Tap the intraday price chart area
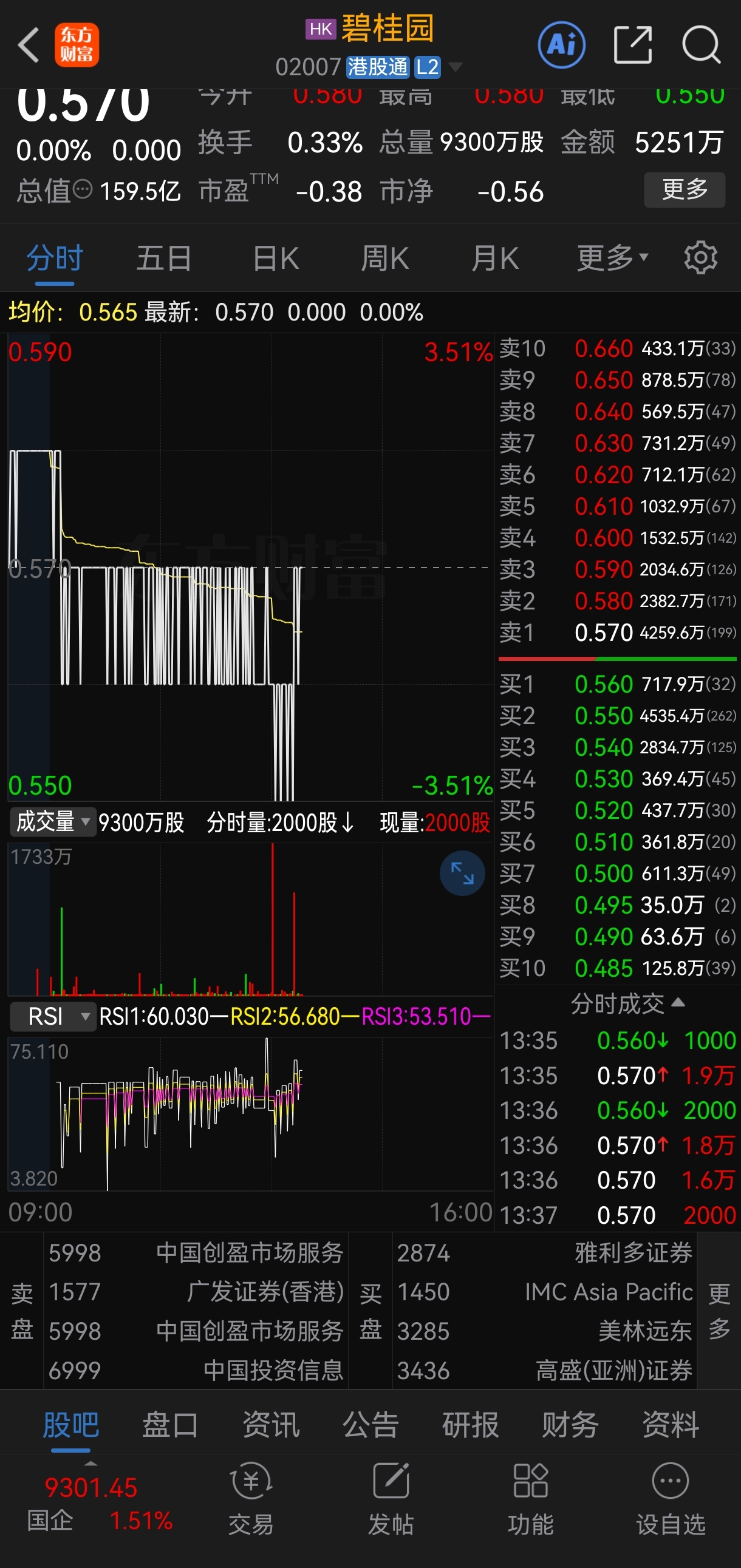The width and height of the screenshot is (741, 1568). (250, 568)
